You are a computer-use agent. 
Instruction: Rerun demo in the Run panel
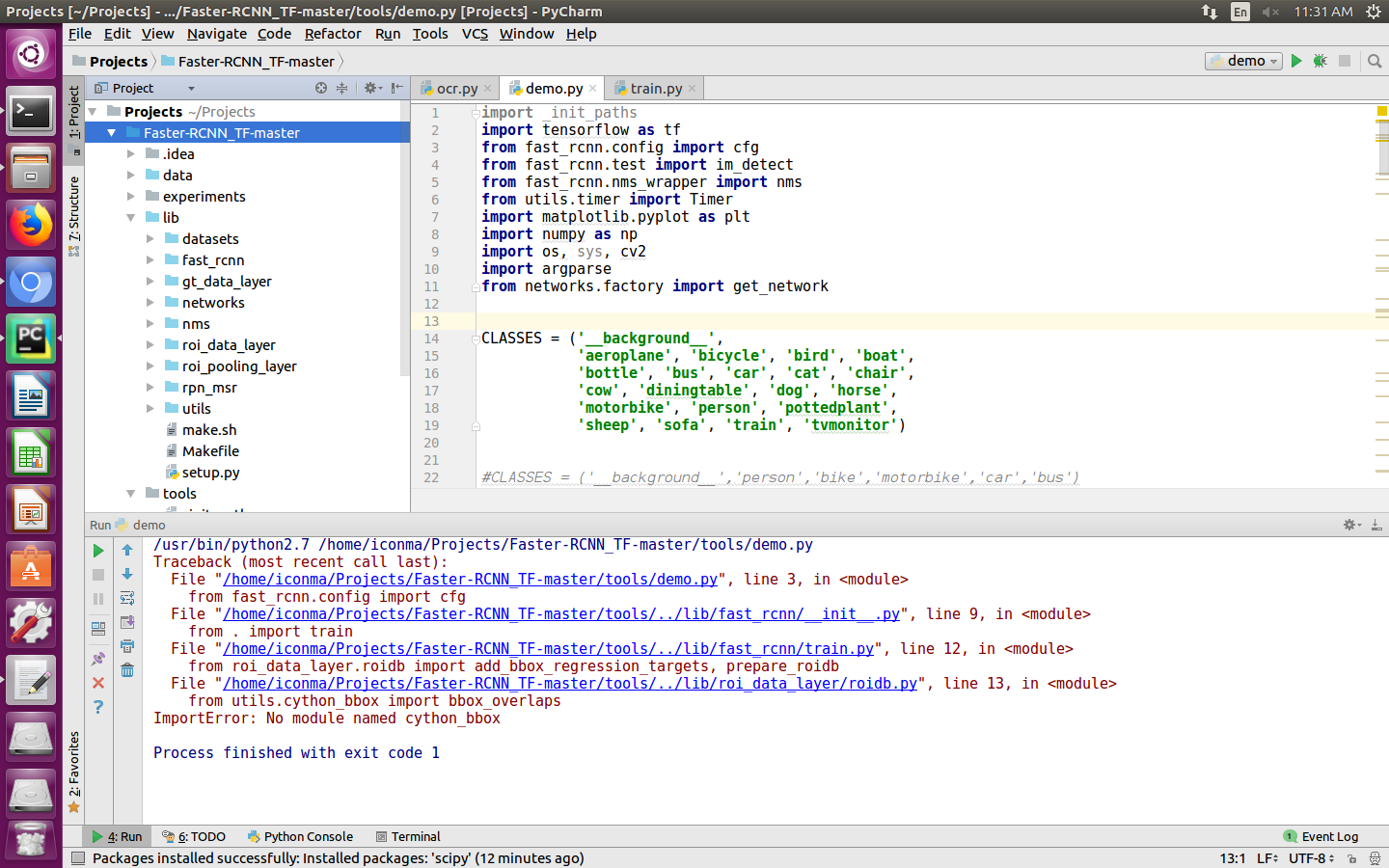click(x=98, y=551)
